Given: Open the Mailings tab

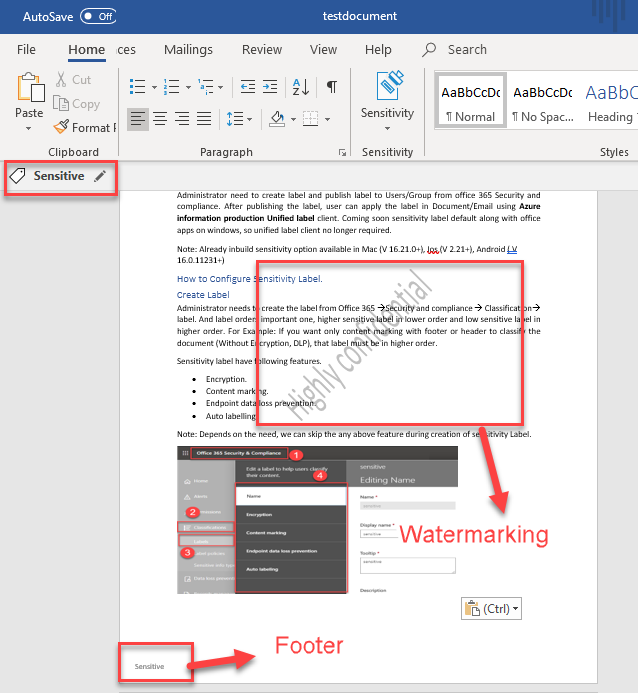Looking at the screenshot, I should (188, 49).
